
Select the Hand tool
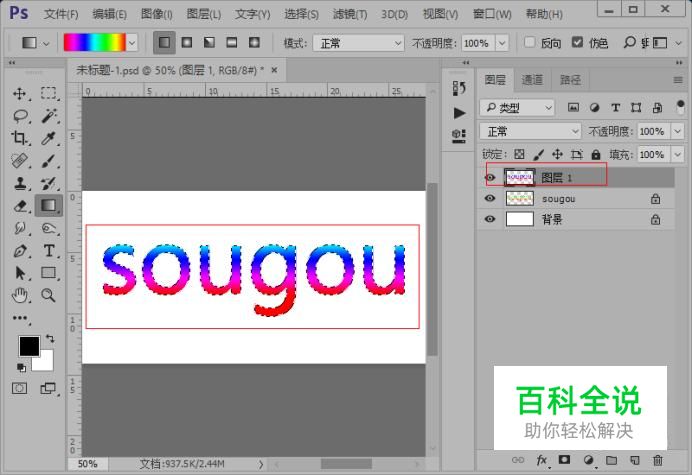(19, 295)
